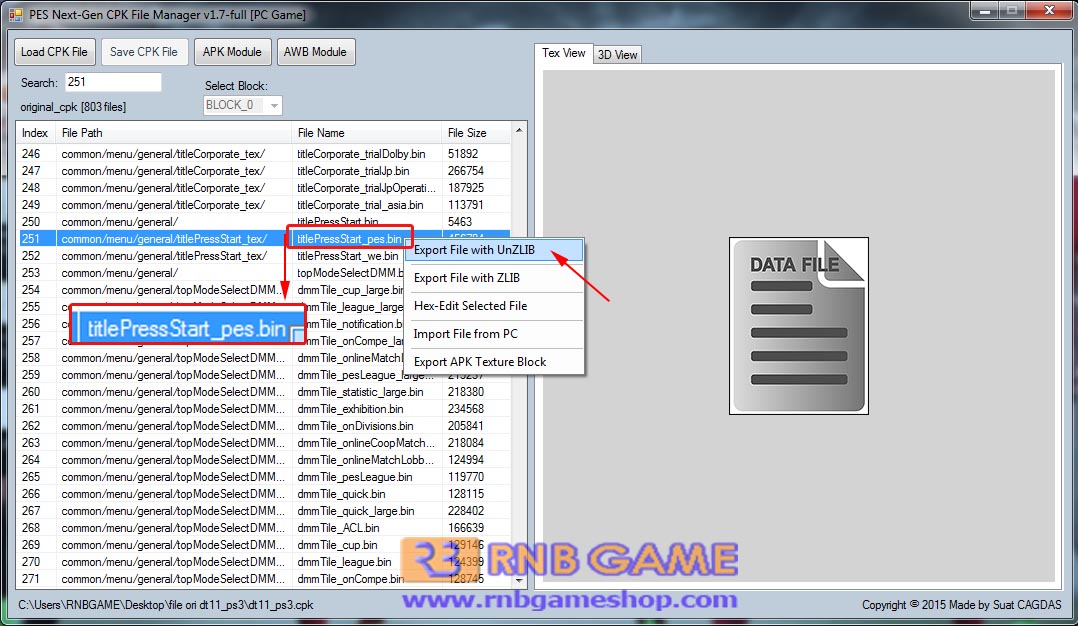
Task: Click the Copyright 2015 Suat CAGDAS text
Action: [961, 605]
